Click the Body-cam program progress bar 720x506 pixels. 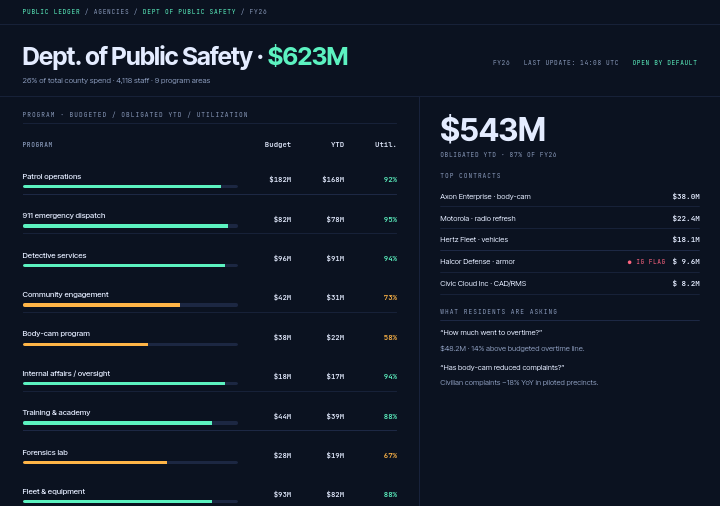[130, 344]
